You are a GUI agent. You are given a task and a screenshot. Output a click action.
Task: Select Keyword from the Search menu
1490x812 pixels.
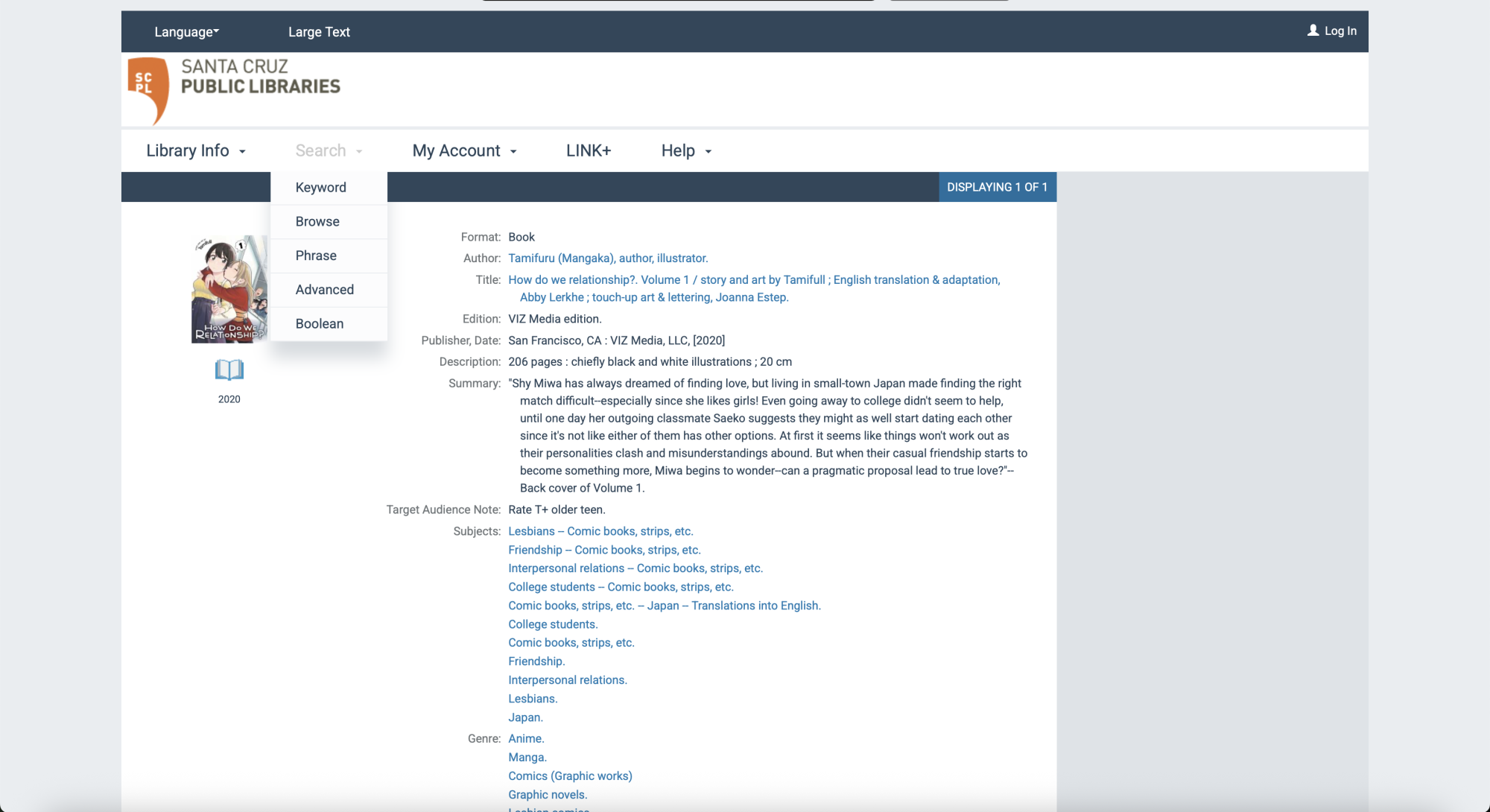pyautogui.click(x=320, y=187)
